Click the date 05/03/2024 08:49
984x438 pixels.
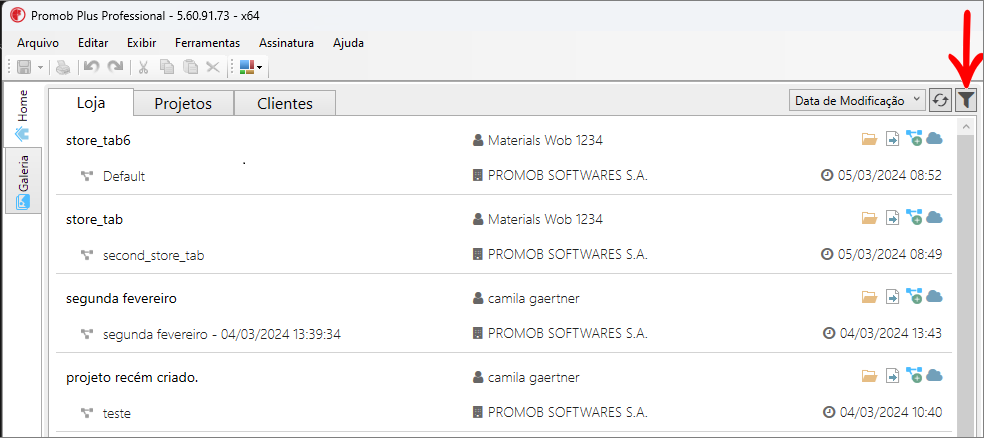tap(890, 255)
